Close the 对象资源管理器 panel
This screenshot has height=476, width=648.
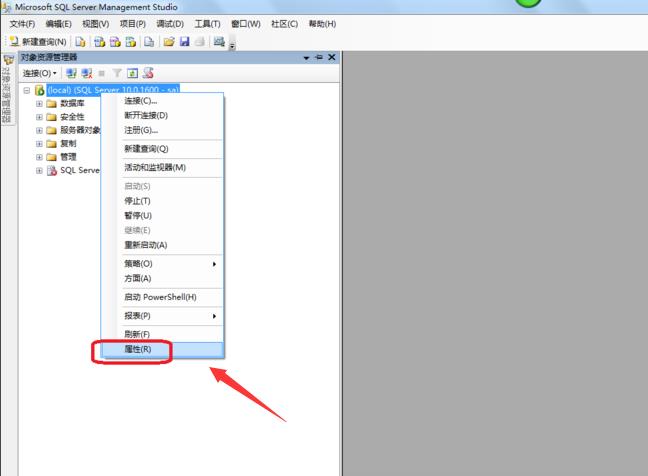(x=331, y=57)
